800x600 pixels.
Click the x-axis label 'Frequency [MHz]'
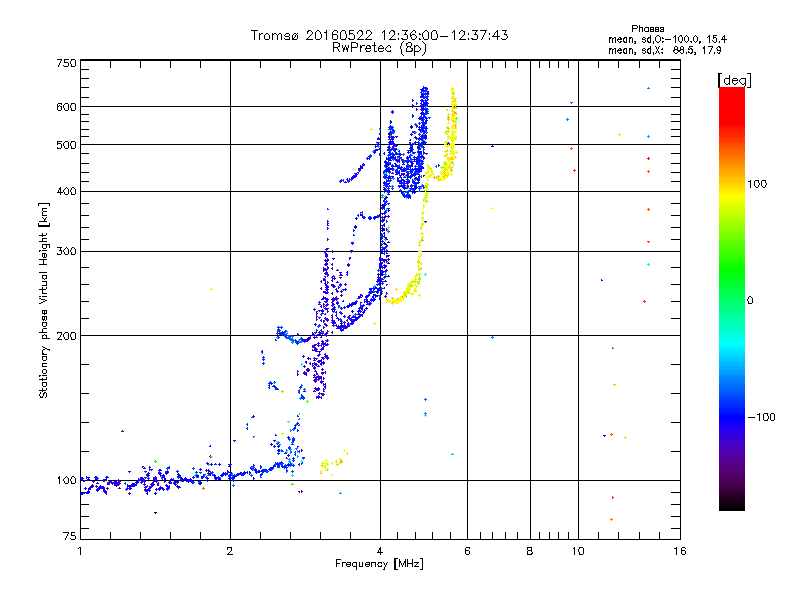coord(379,564)
